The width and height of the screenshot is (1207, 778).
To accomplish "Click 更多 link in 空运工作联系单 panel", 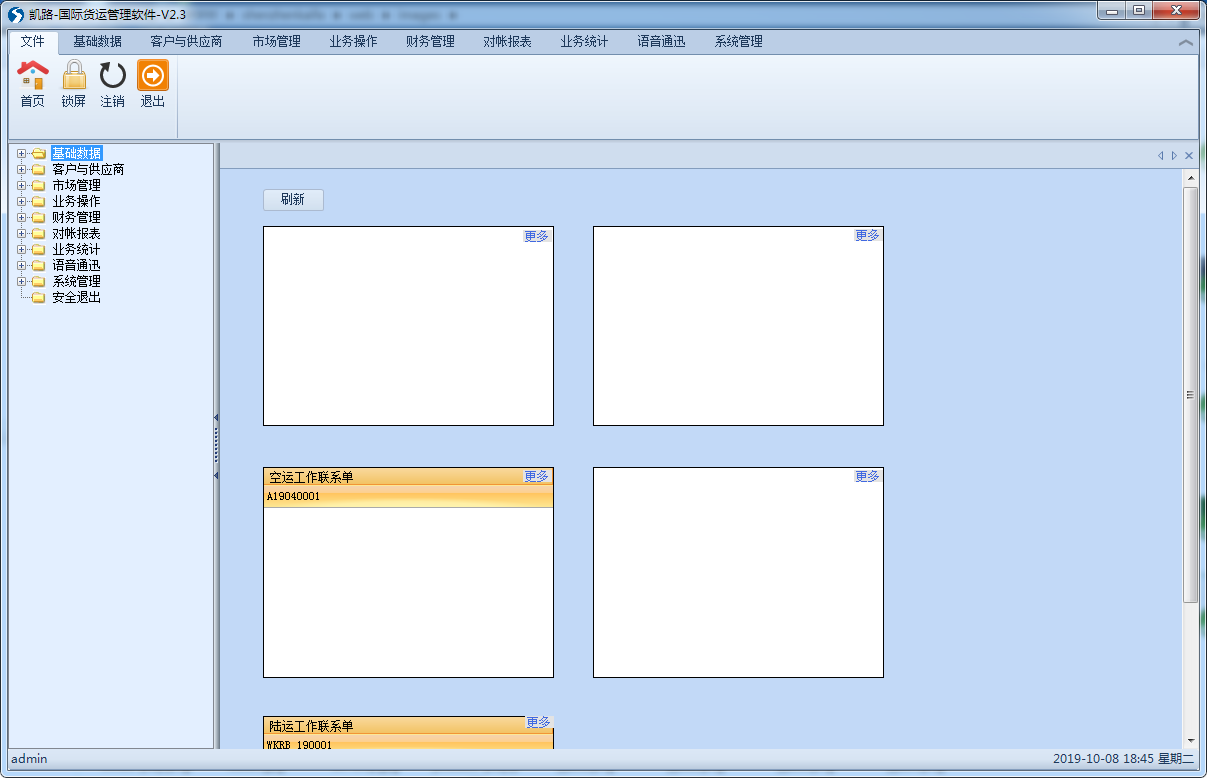I will (536, 477).
